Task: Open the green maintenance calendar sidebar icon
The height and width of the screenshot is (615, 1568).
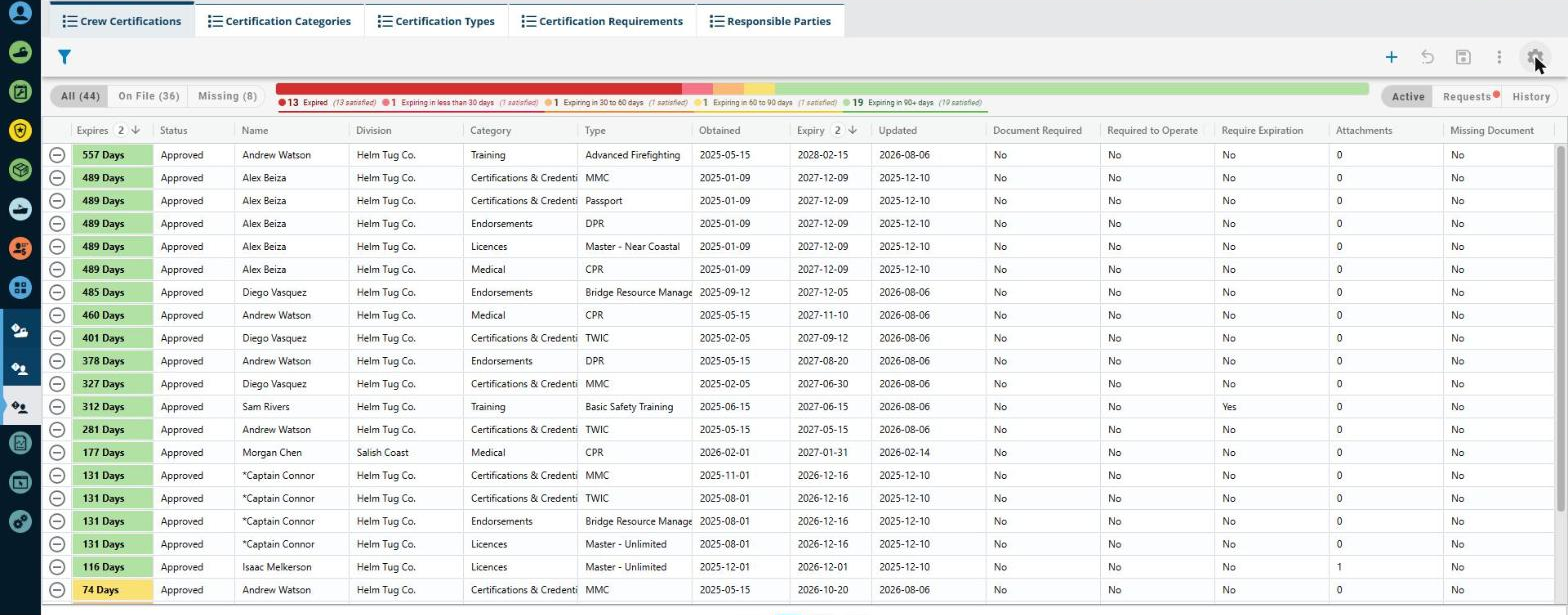Action: pos(20,92)
